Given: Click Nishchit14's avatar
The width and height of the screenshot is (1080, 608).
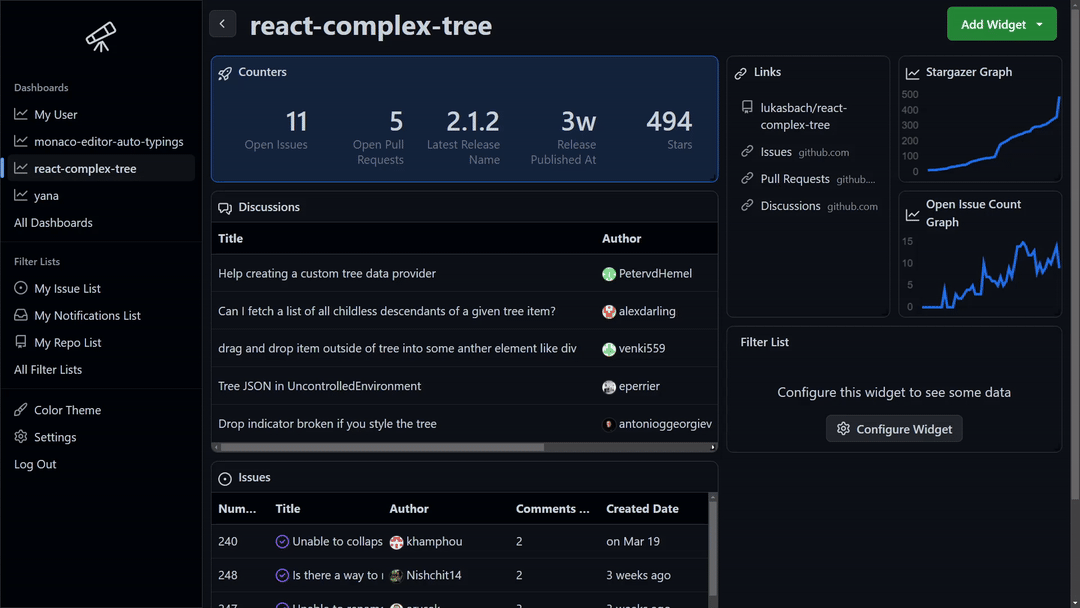Looking at the screenshot, I should click(396, 576).
